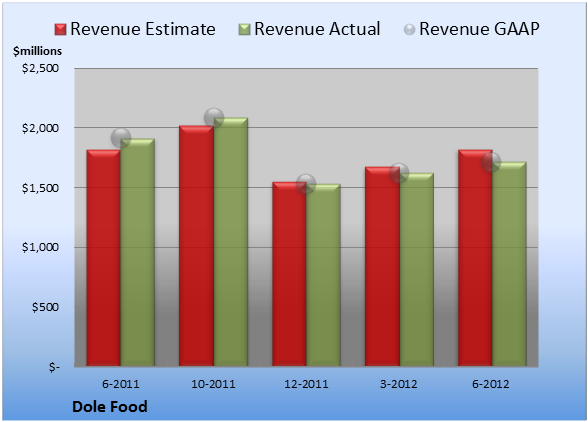Viewport: 588px width, 422px height.
Task: Click the '$millions' axis unit label
Action: point(37,51)
